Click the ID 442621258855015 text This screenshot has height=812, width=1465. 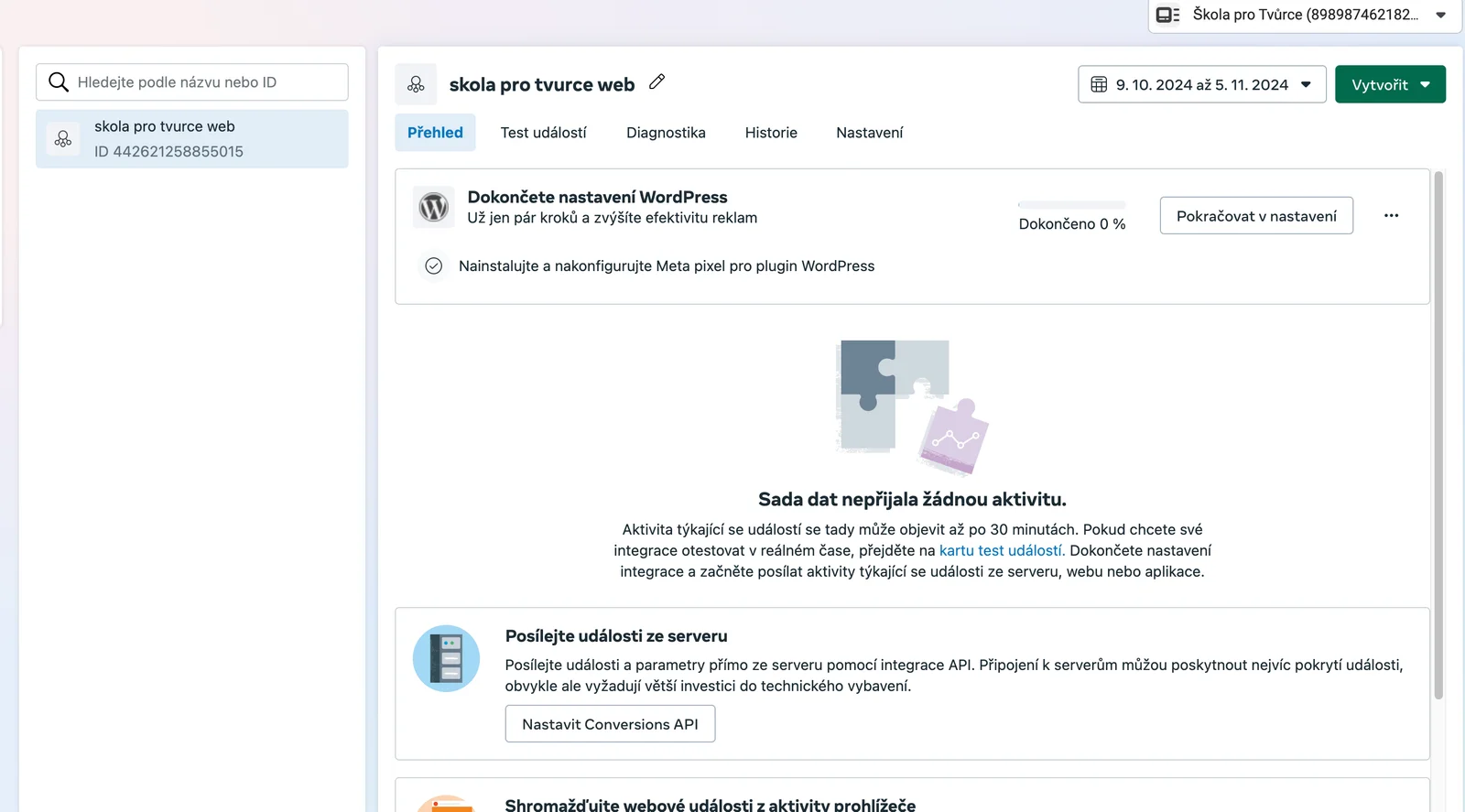point(168,152)
